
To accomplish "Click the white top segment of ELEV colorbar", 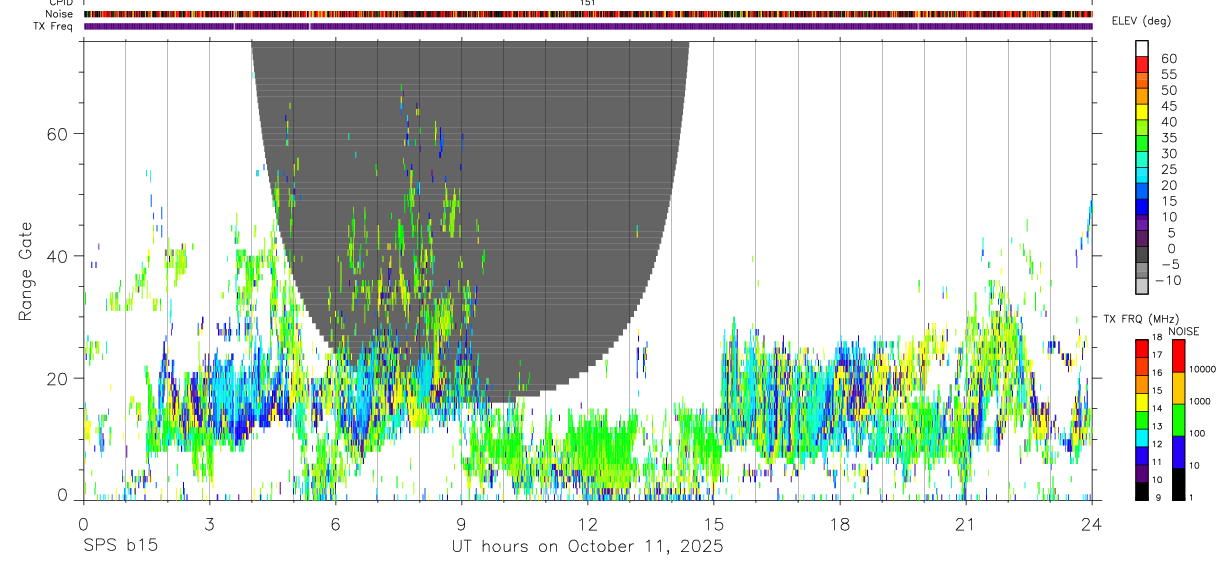I will 1142,49.
